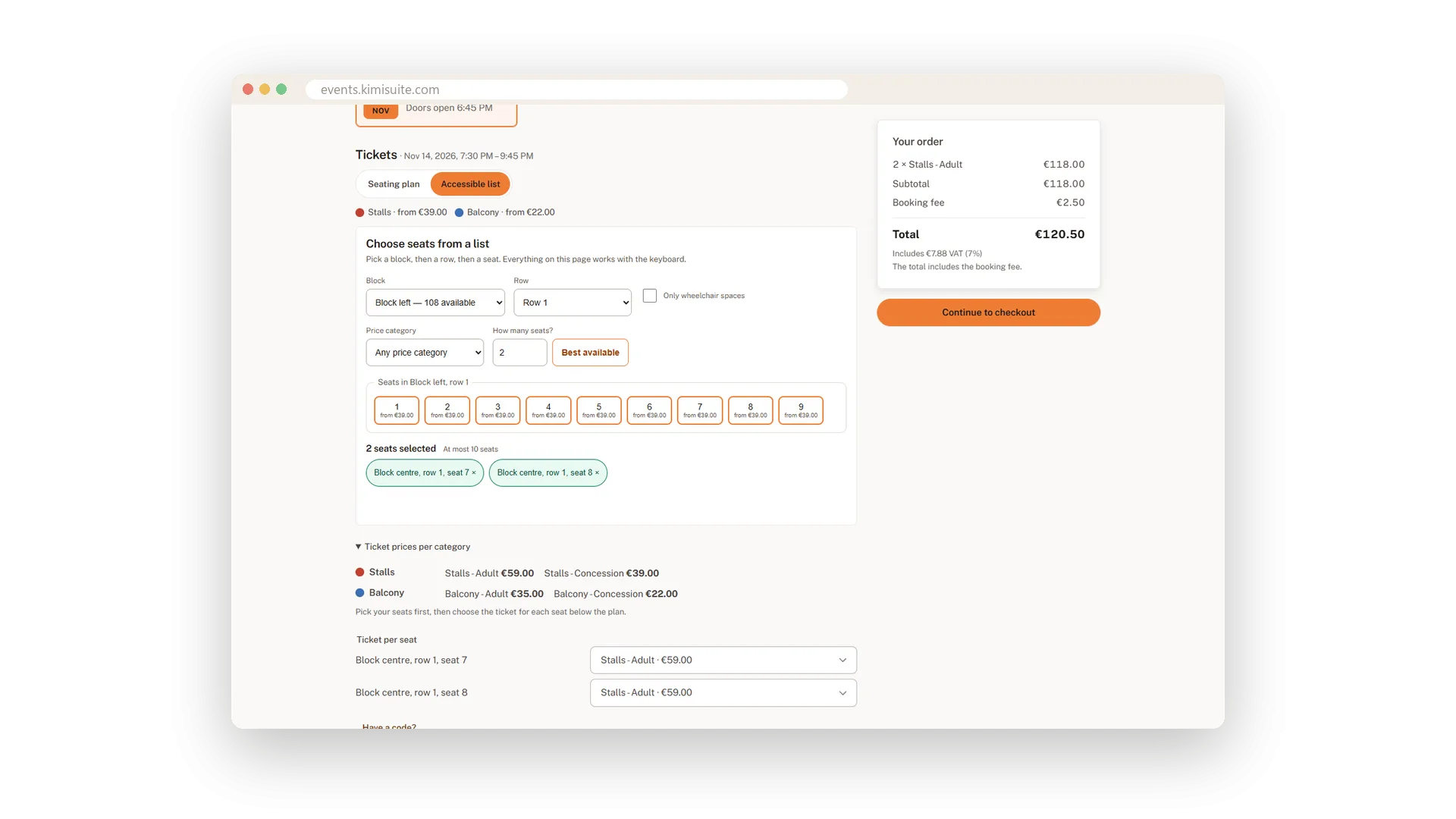Image resolution: width=1456 pixels, height=819 pixels.
Task: Click the Doors open 6:45 PM text
Action: click(x=449, y=108)
